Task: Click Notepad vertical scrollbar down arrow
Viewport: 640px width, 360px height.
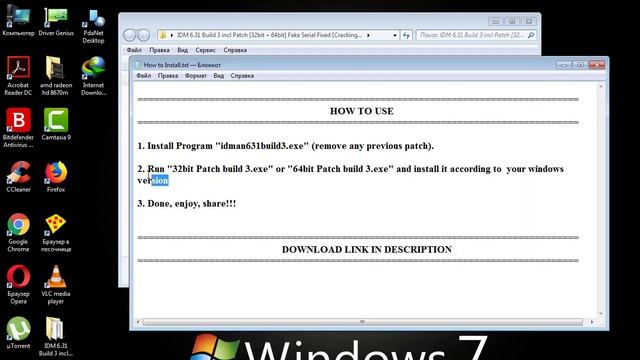Action: (601, 314)
